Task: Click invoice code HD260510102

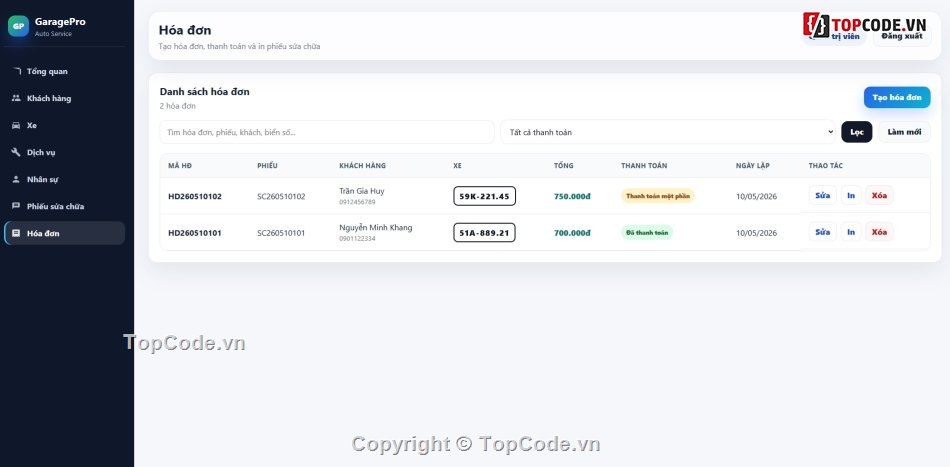Action: [x=194, y=196]
